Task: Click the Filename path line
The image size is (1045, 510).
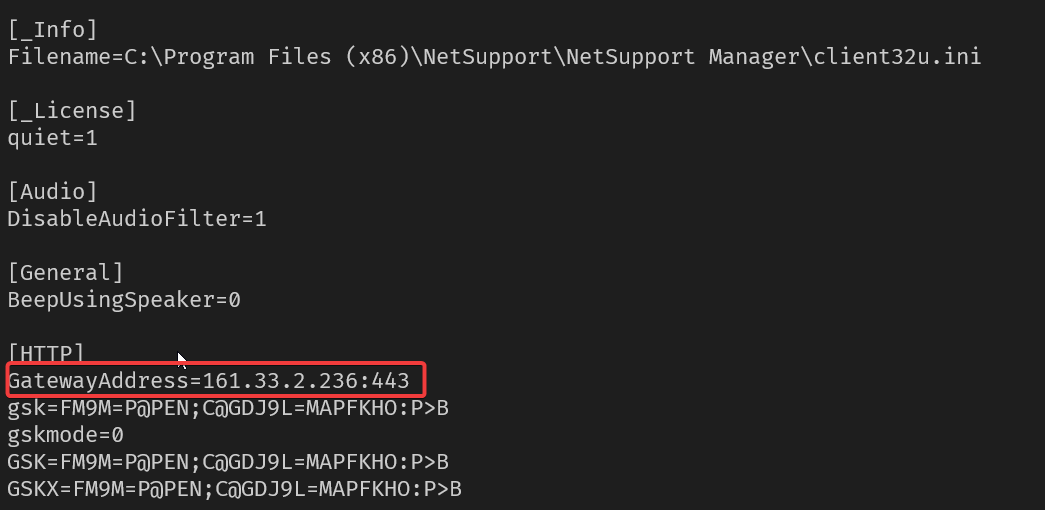Action: point(495,57)
